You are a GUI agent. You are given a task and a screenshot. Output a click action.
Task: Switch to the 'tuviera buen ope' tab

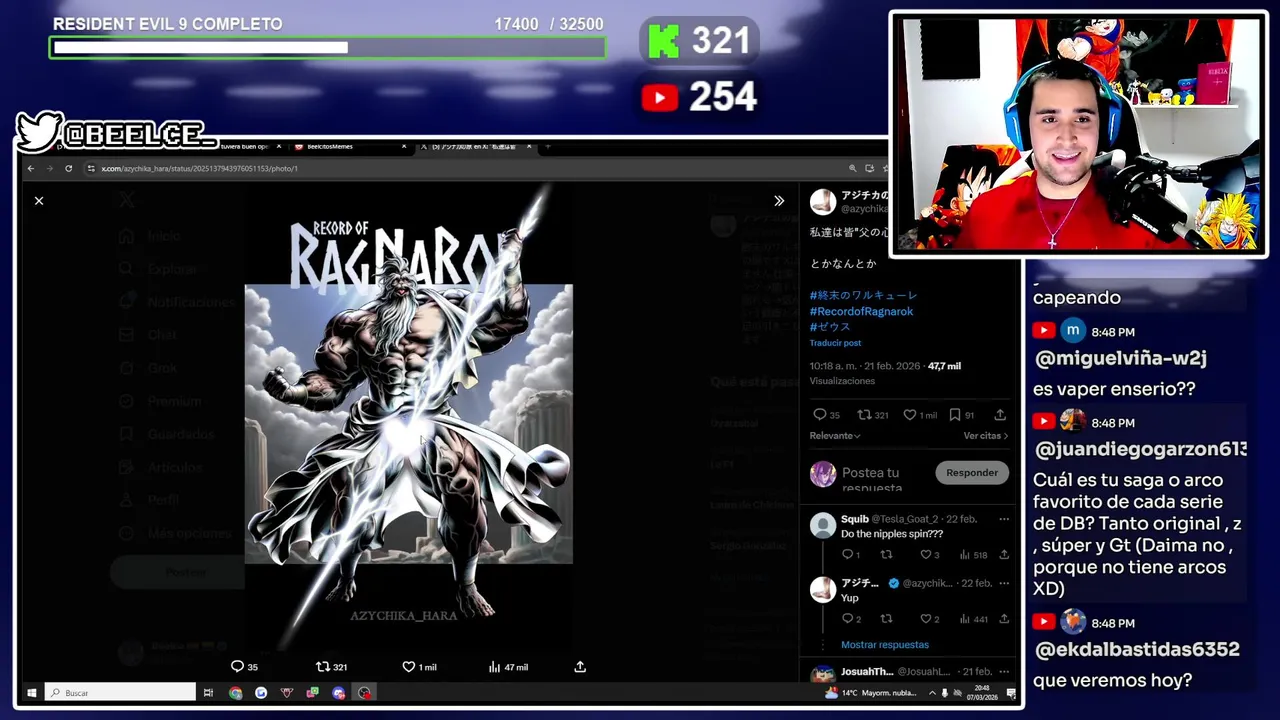tap(245, 147)
